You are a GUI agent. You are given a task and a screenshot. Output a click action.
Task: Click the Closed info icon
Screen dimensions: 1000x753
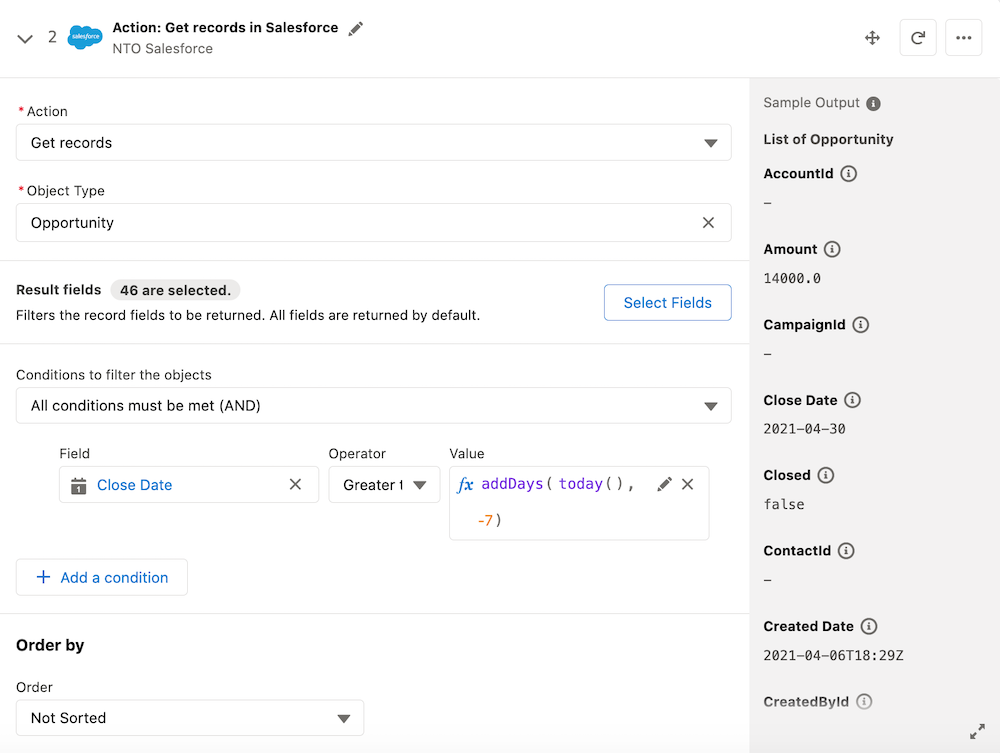click(825, 475)
